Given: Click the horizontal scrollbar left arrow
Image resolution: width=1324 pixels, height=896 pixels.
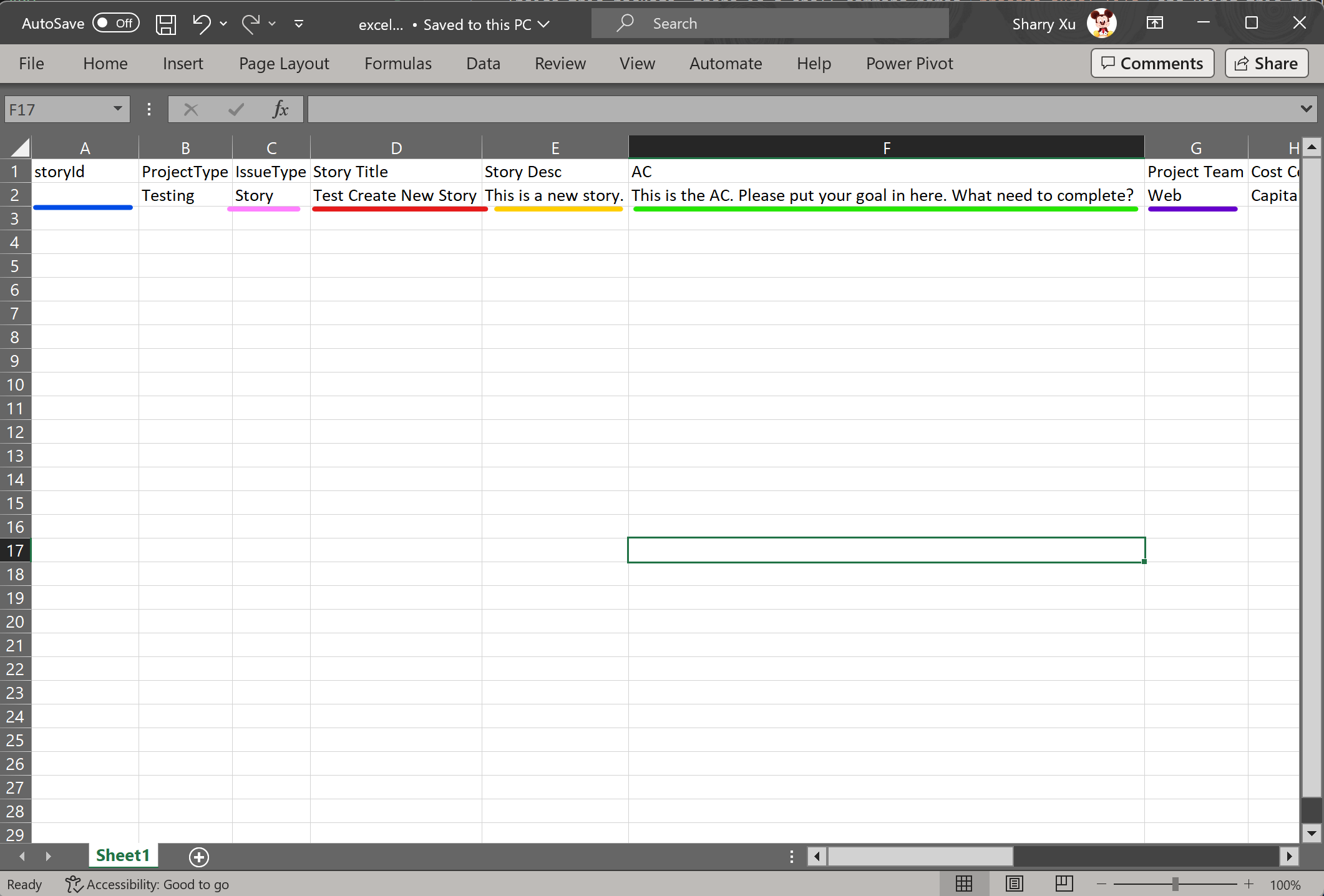Looking at the screenshot, I should click(x=816, y=856).
